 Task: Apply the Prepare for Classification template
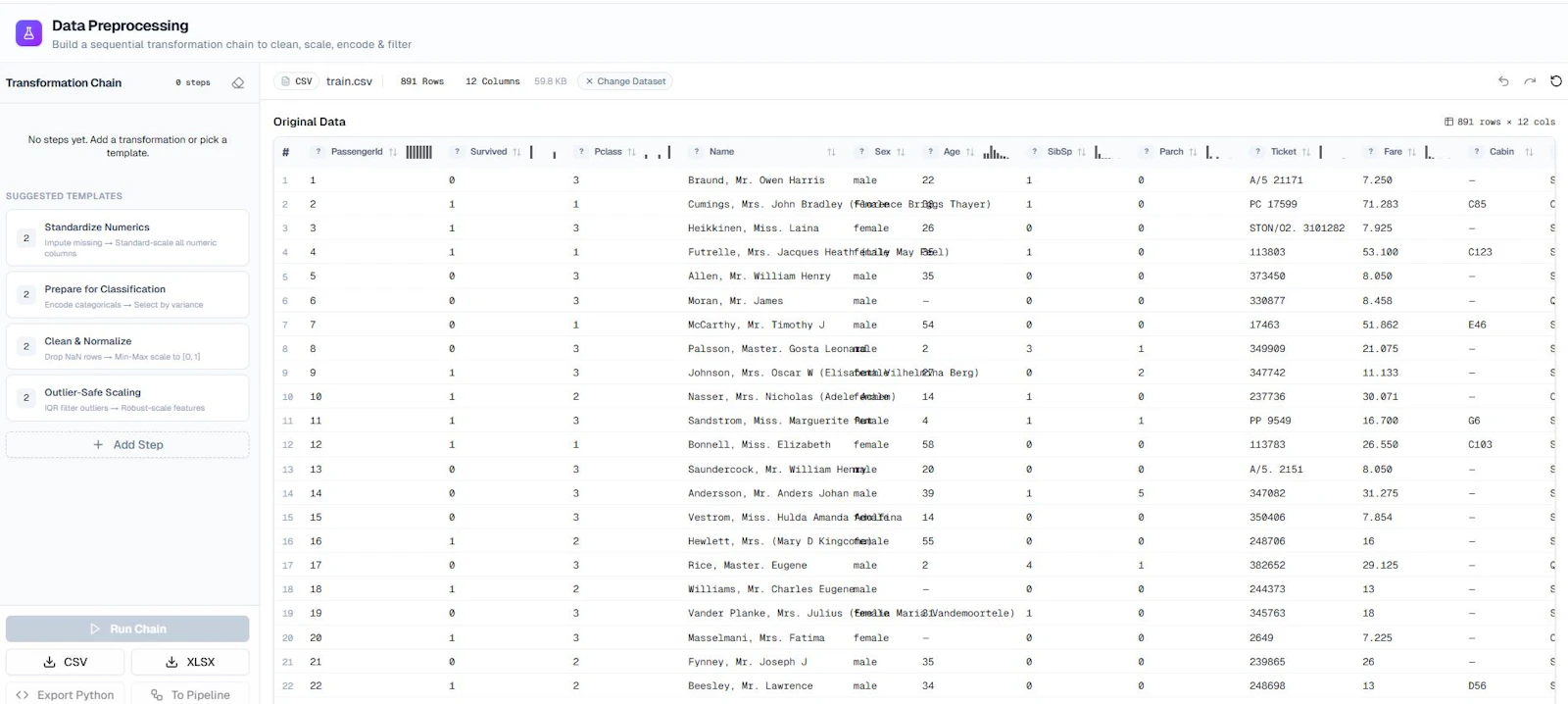(127, 295)
